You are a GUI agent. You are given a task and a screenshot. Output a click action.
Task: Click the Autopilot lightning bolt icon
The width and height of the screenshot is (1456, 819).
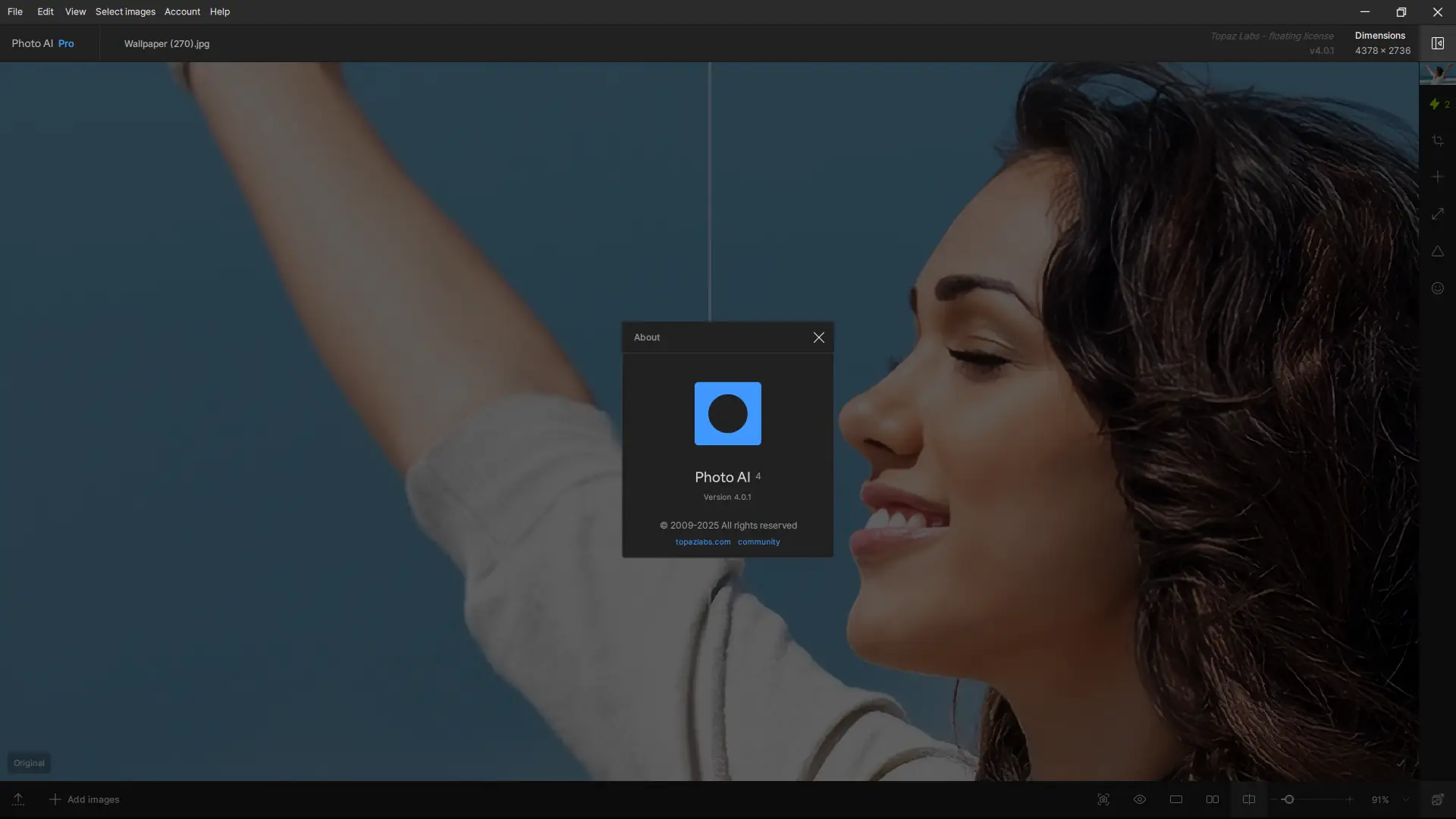pos(1435,104)
